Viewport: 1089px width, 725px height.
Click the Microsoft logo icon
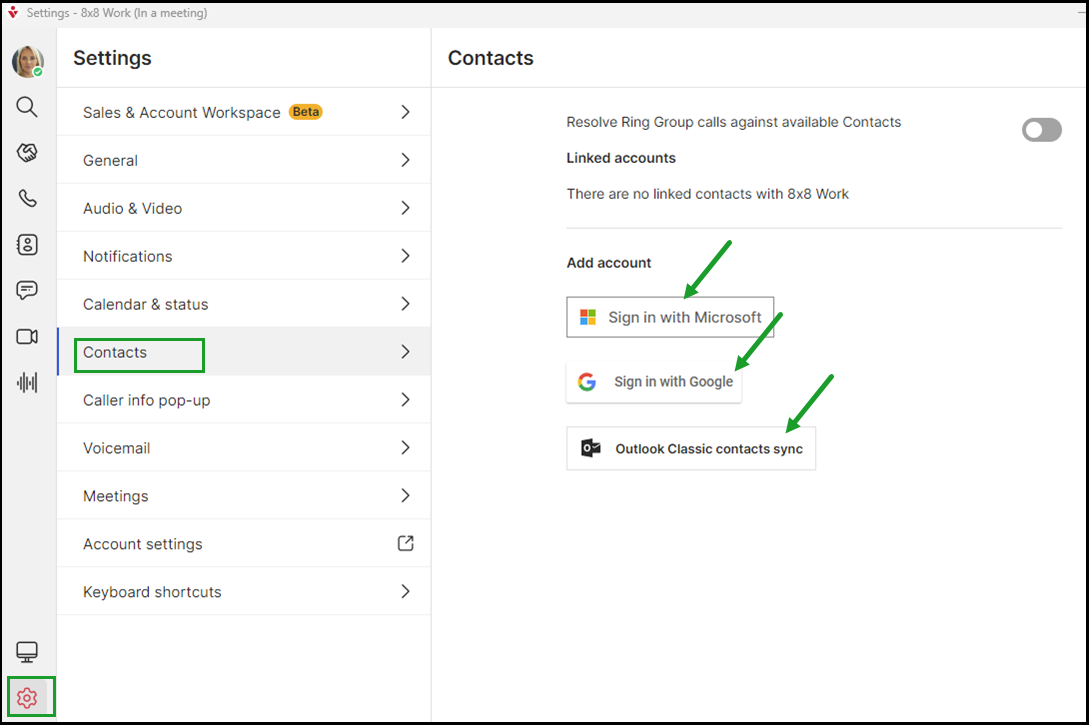[x=588, y=317]
